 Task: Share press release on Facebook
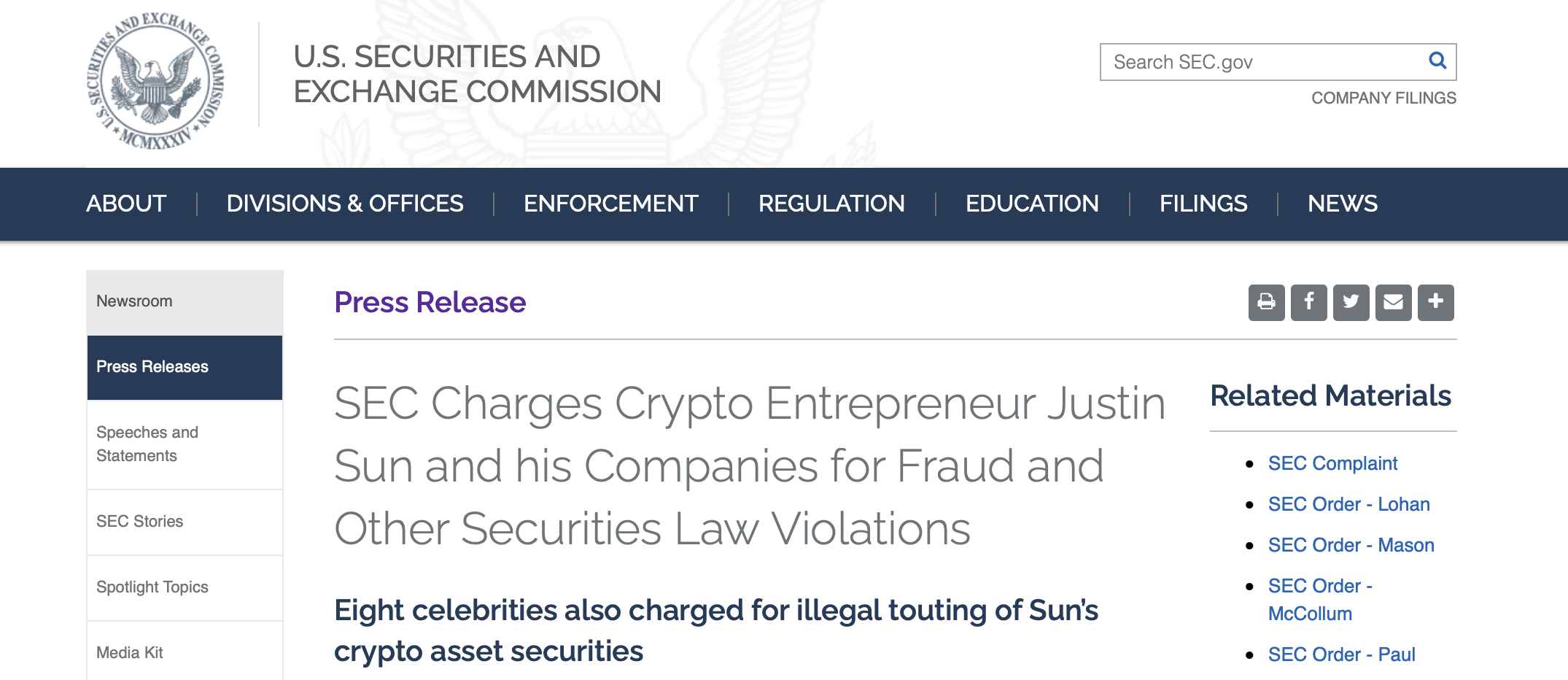point(1308,302)
